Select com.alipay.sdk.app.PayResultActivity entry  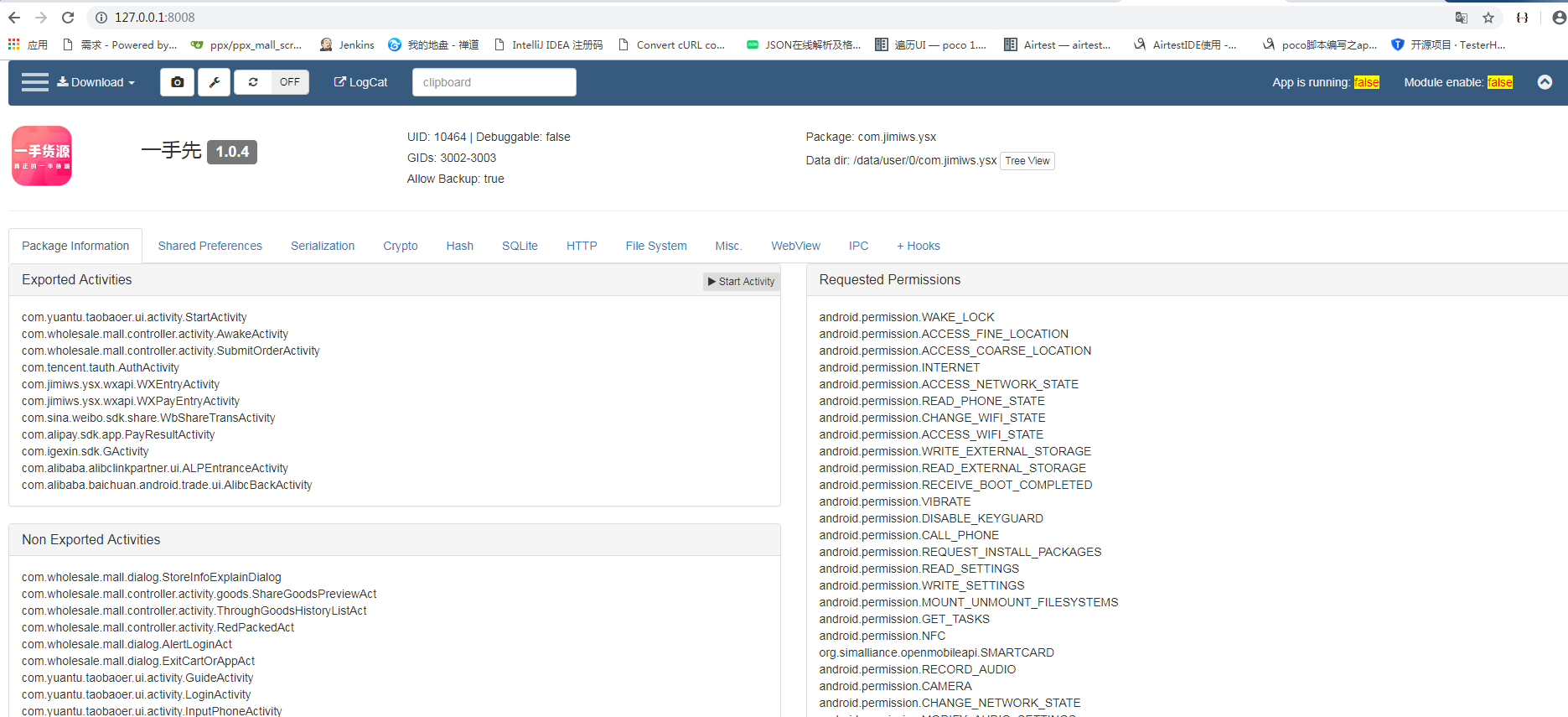coord(118,434)
